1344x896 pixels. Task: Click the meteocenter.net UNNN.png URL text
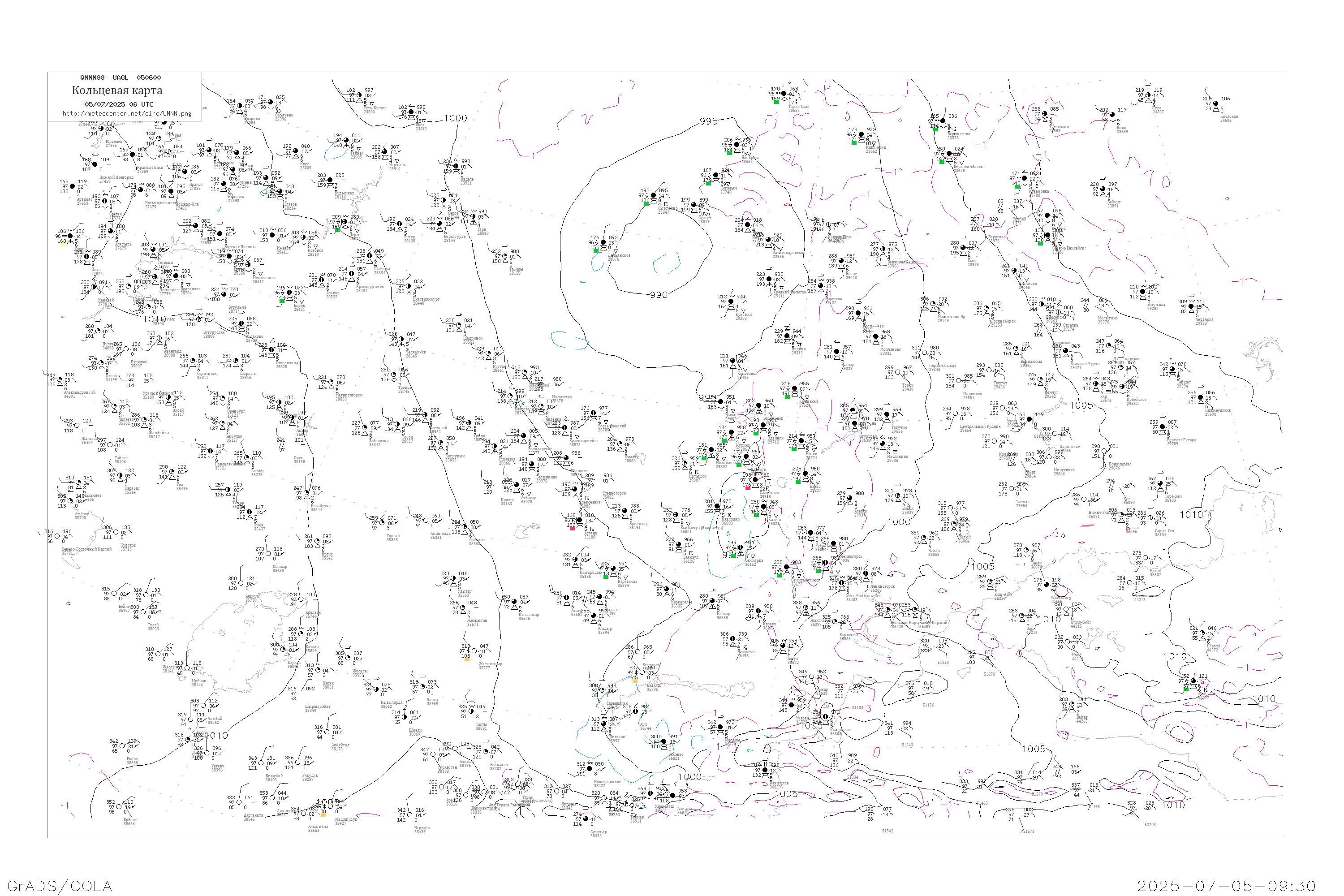coord(127,114)
